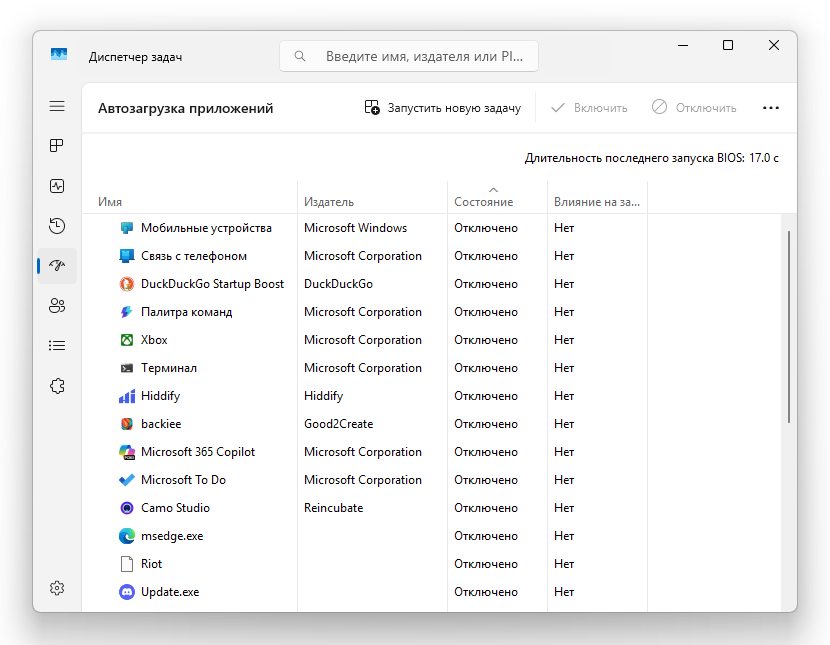
Task: Click the msedge.exe Edge icon
Action: tap(127, 536)
